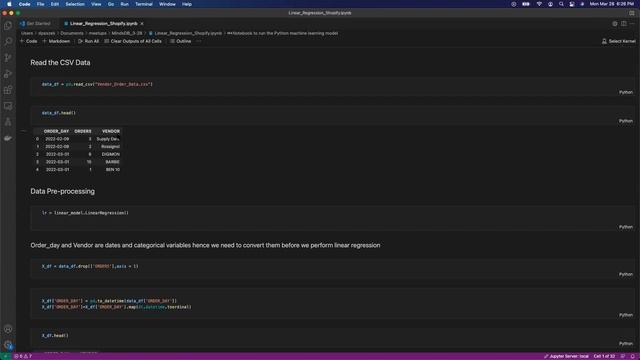Click the Data Pre-processing heading

[62, 191]
